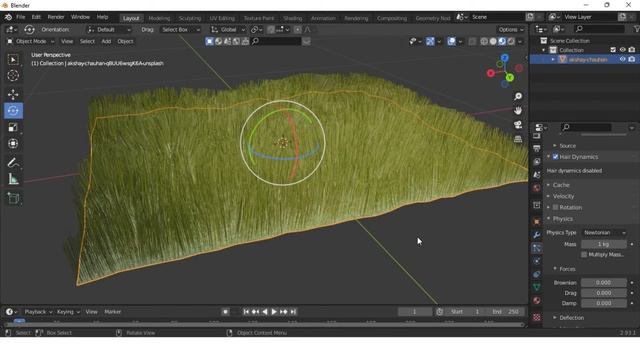Open the Object properties tab icon
This screenshot has height=360, width=640.
click(x=537, y=221)
